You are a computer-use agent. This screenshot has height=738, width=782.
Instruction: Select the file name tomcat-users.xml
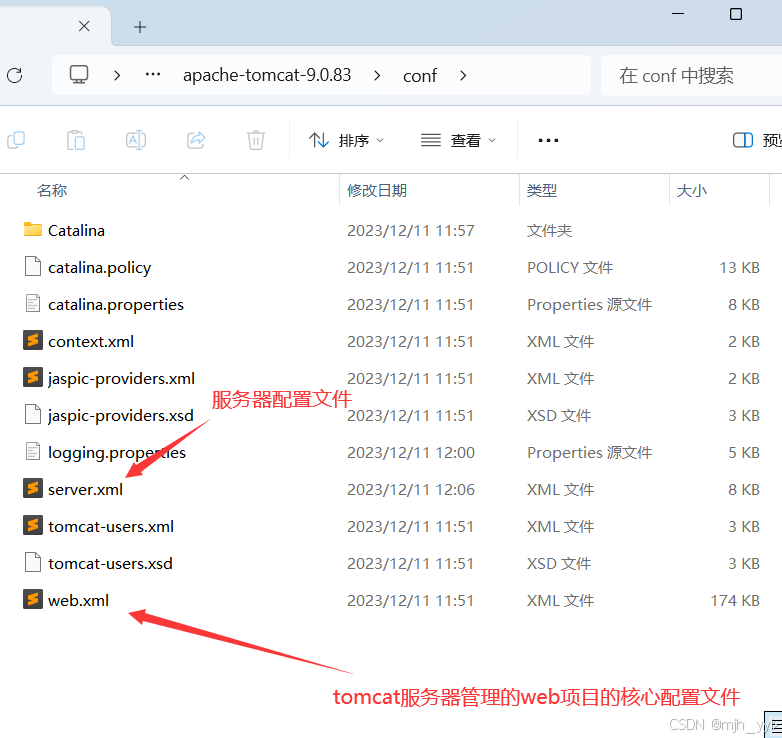111,527
